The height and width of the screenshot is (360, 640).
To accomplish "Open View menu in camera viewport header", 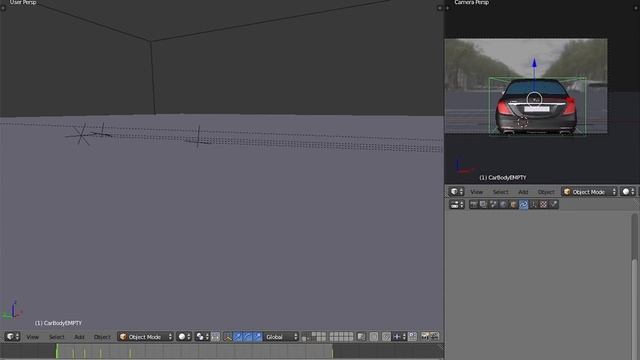I will click(476, 191).
